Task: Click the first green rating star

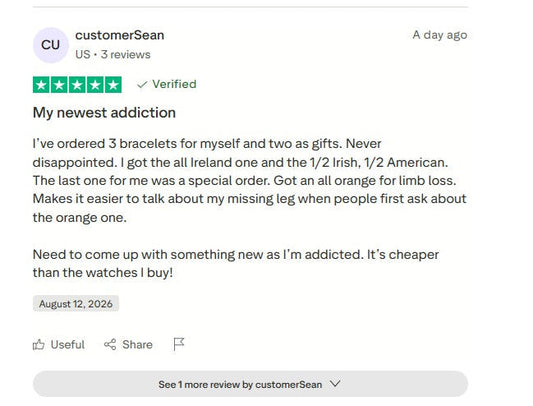Action: tap(41, 85)
